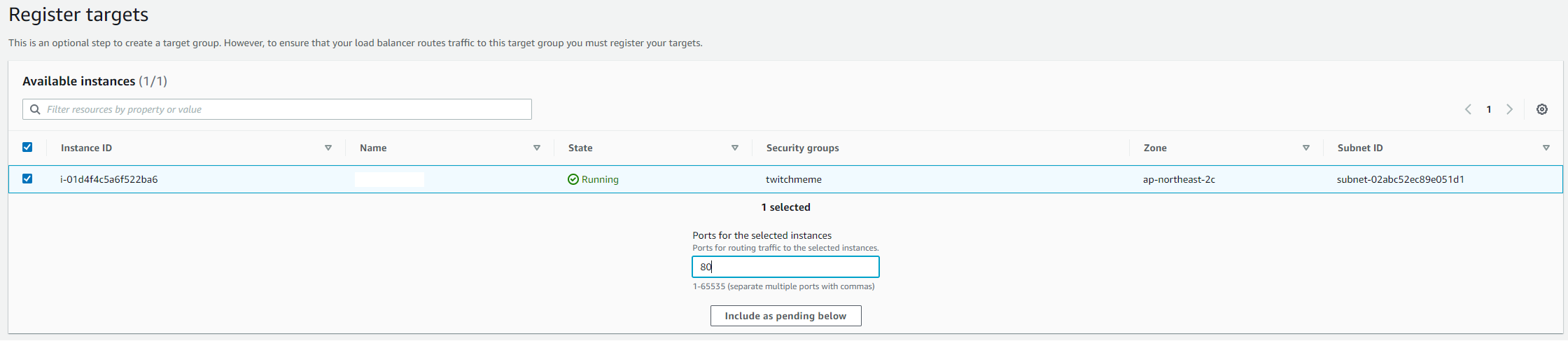Sort by Instance ID column arrow
The width and height of the screenshot is (1568, 341).
tap(328, 148)
